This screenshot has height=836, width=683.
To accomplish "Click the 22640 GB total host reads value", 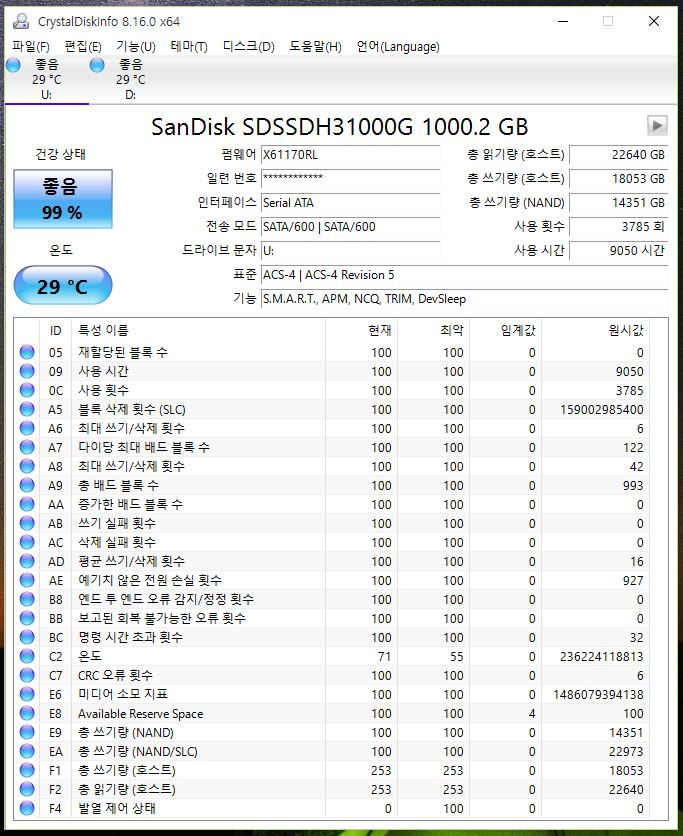I will click(618, 155).
